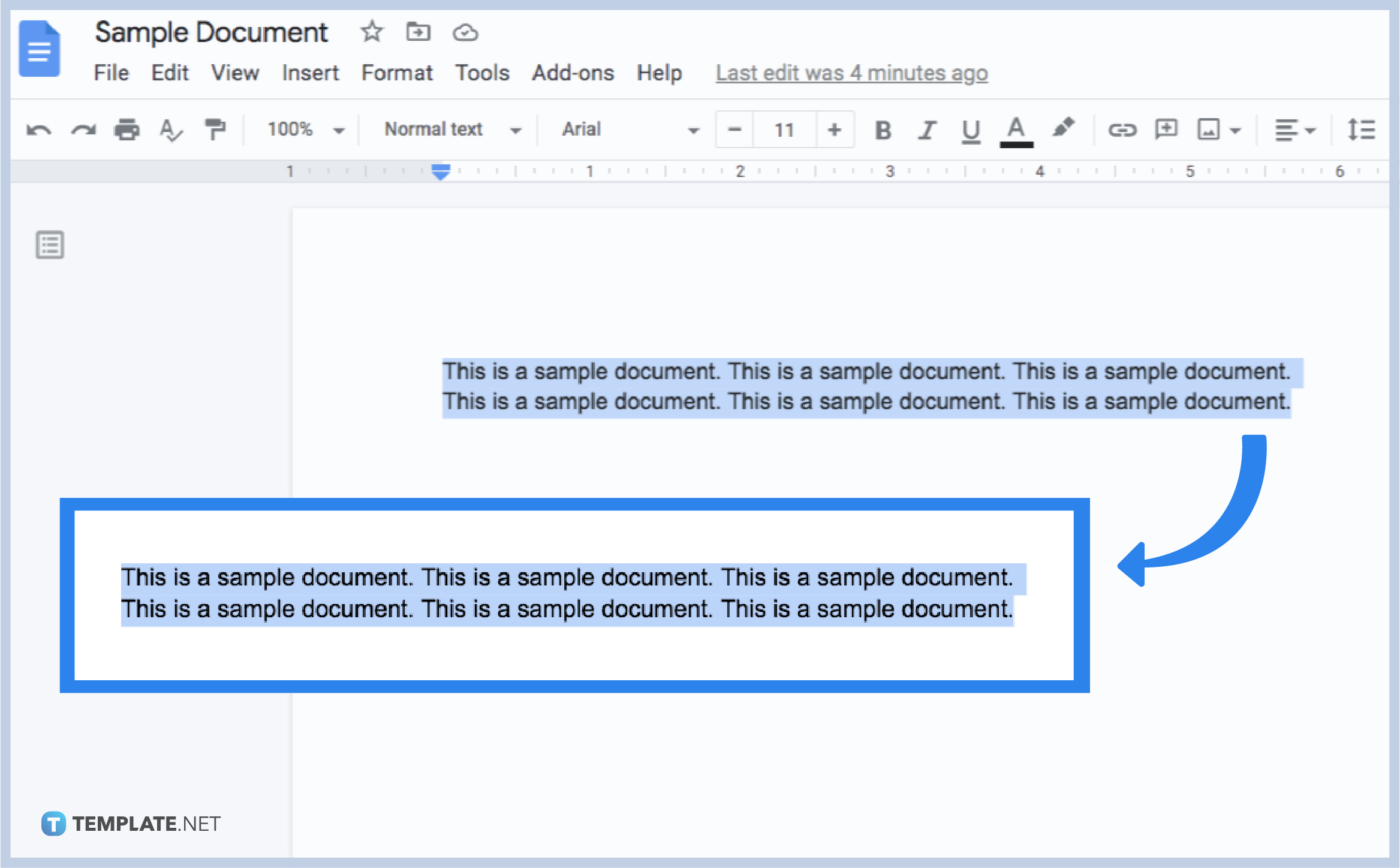This screenshot has width=1400, height=868.
Task: Click the font size increase plus button
Action: click(x=837, y=131)
